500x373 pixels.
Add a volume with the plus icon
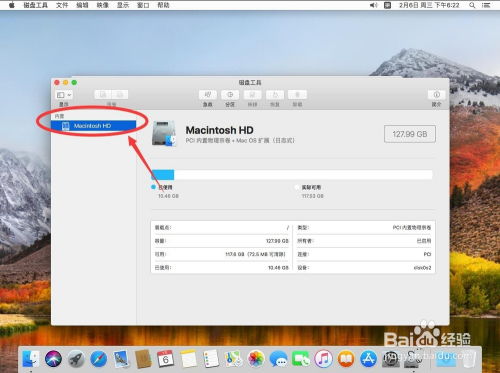point(103,95)
